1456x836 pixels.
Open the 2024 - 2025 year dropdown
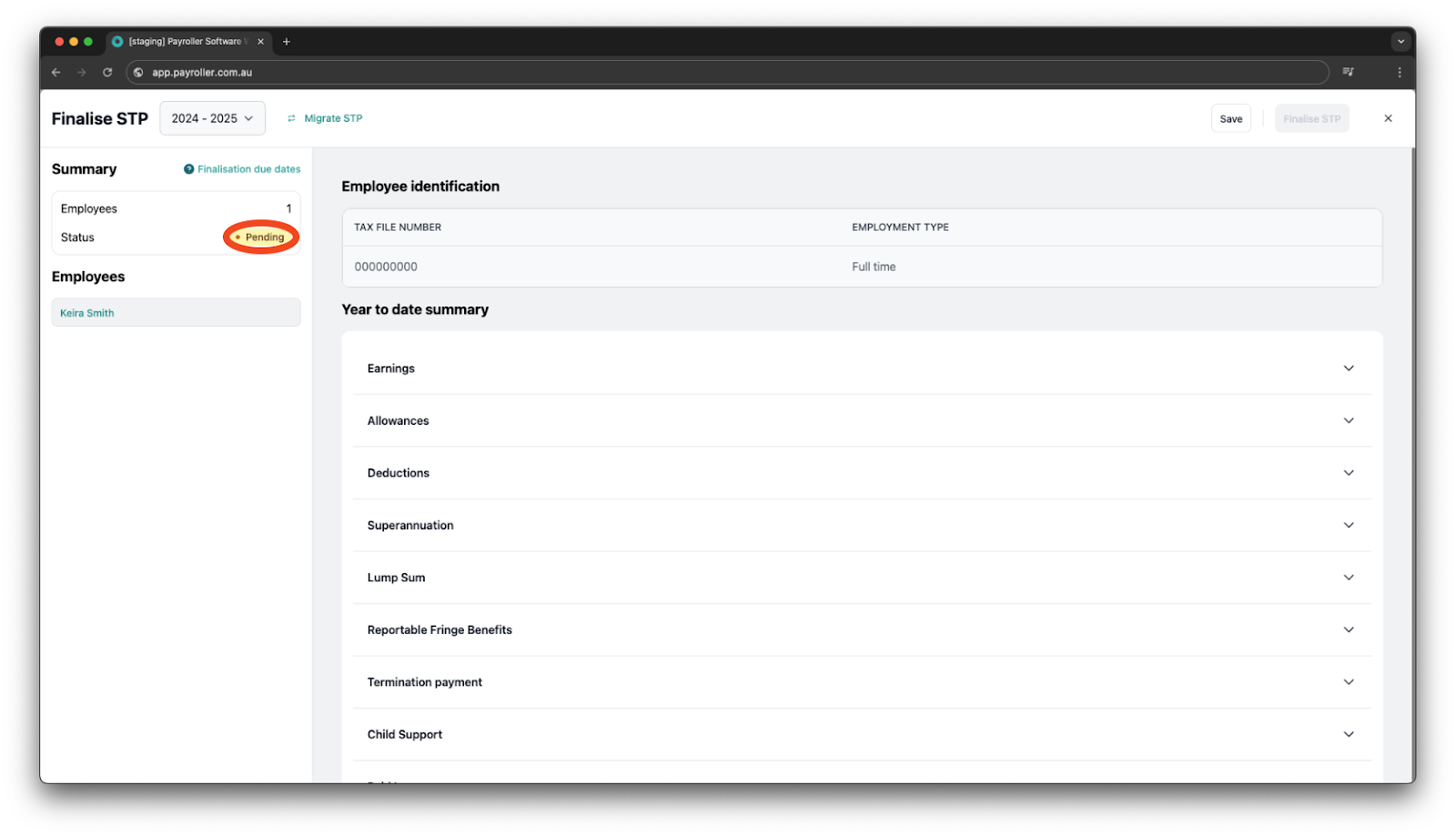(x=212, y=118)
